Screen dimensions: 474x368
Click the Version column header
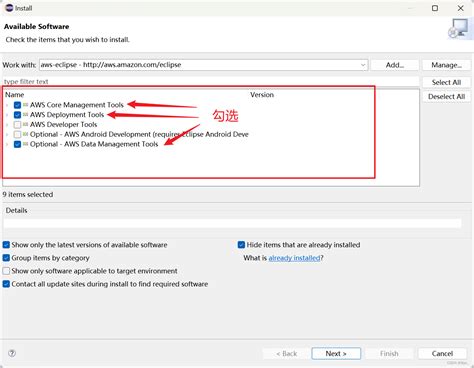[262, 95]
